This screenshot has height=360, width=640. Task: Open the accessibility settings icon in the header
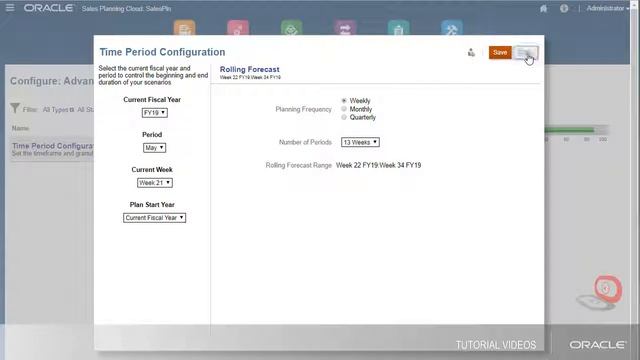tap(564, 8)
